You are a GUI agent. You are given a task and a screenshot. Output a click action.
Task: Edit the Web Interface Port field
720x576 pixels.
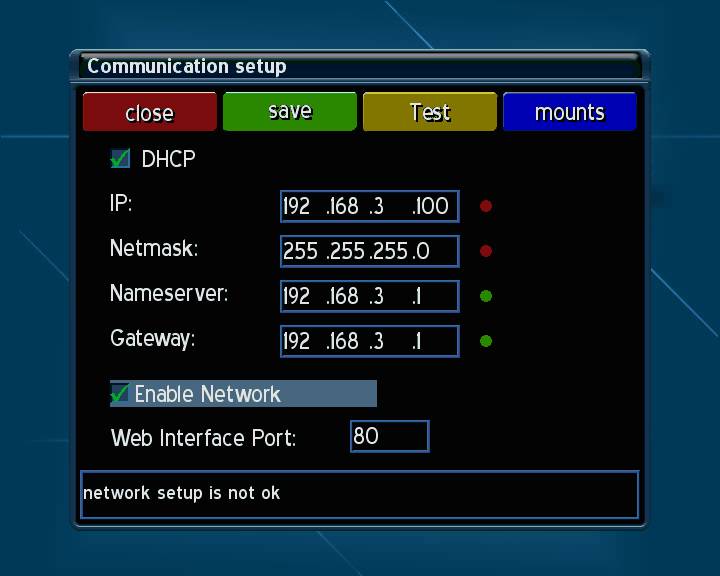point(389,436)
